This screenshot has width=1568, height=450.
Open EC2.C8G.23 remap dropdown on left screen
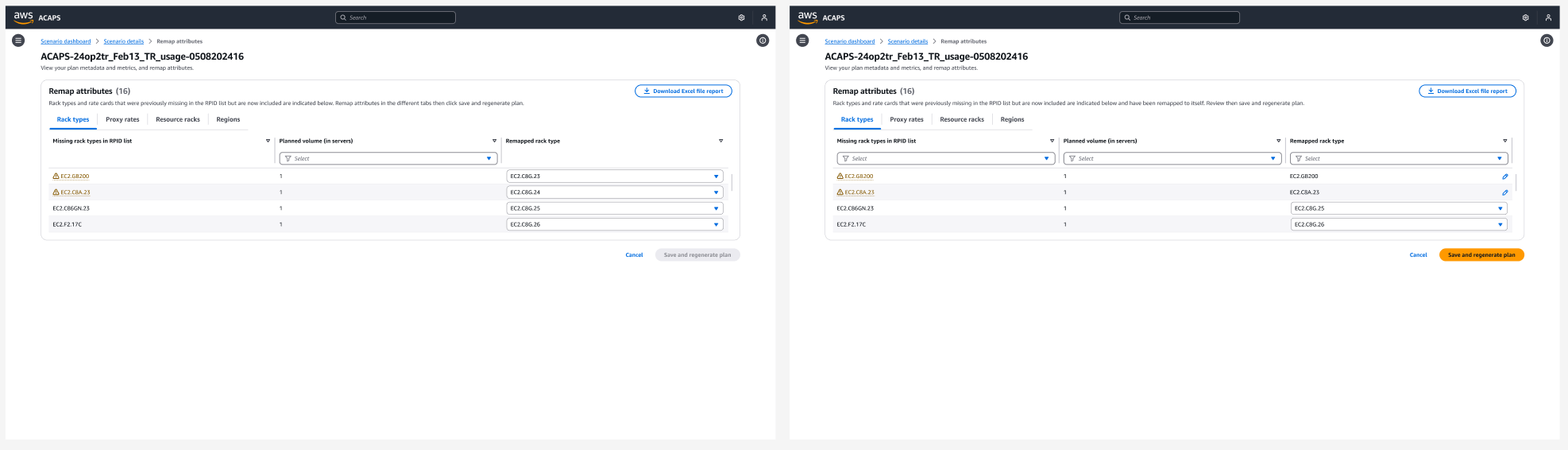[x=615, y=177]
